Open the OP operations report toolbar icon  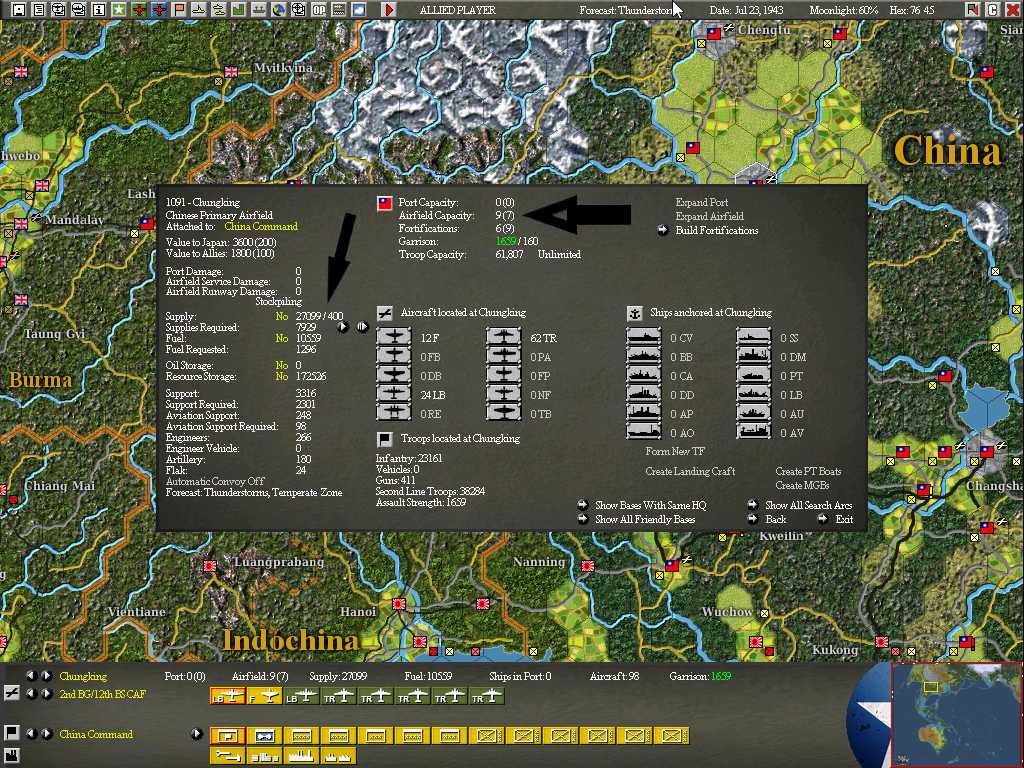318,10
